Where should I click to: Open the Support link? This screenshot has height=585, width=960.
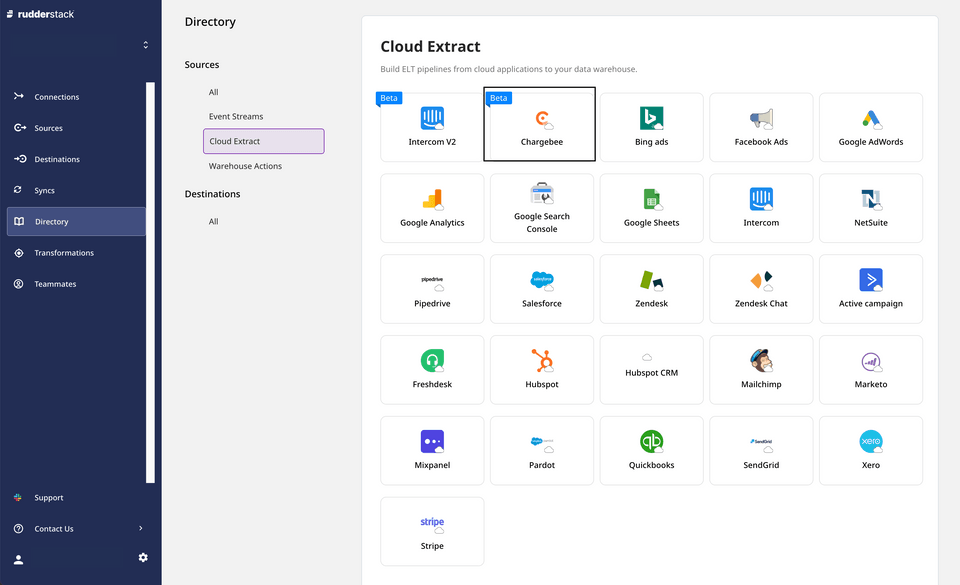pyautogui.click(x=48, y=497)
